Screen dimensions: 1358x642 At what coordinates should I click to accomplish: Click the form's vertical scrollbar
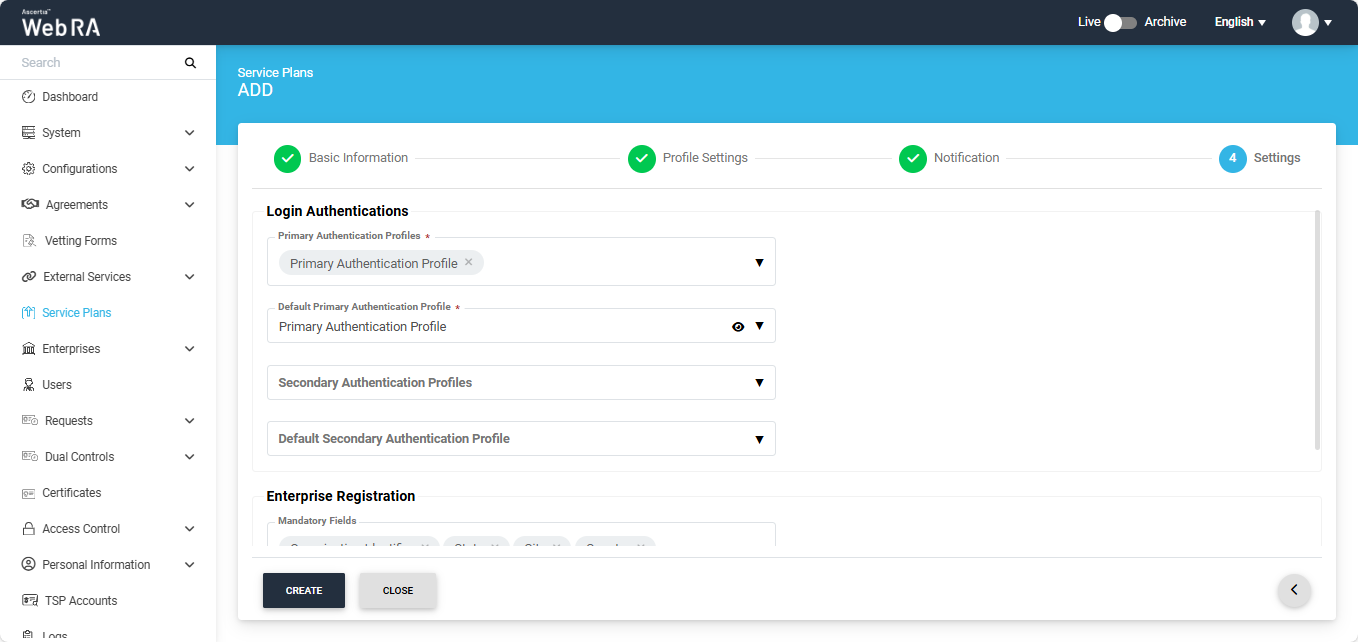pyautogui.click(x=1317, y=330)
